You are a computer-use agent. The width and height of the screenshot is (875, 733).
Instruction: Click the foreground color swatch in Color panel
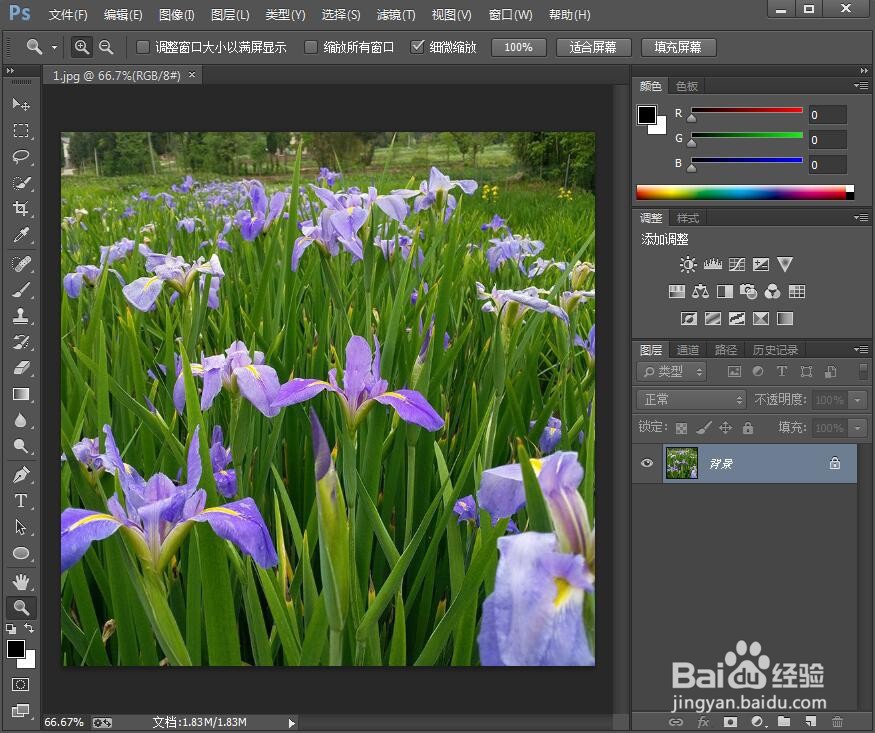click(x=647, y=115)
